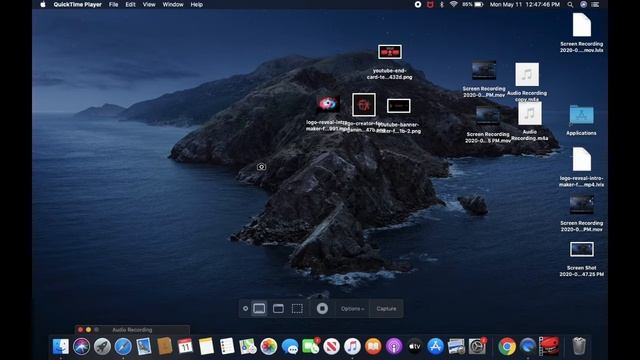Select Capture Selected Window mode icon
This screenshot has height=360, width=640.
click(278, 309)
